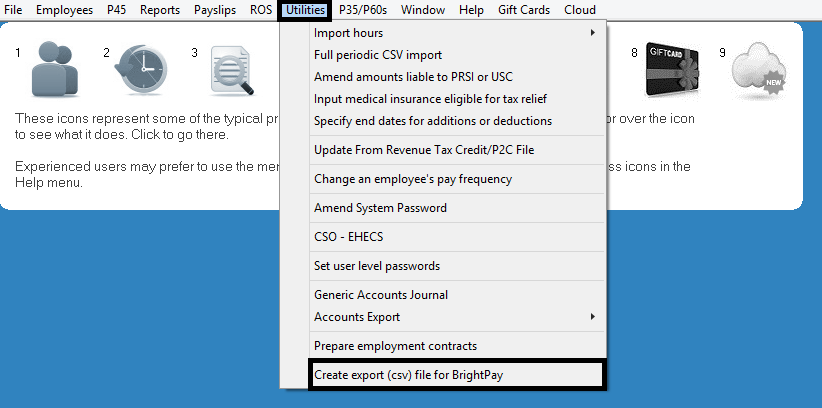Choose Prepare employment contracts

pos(457,346)
